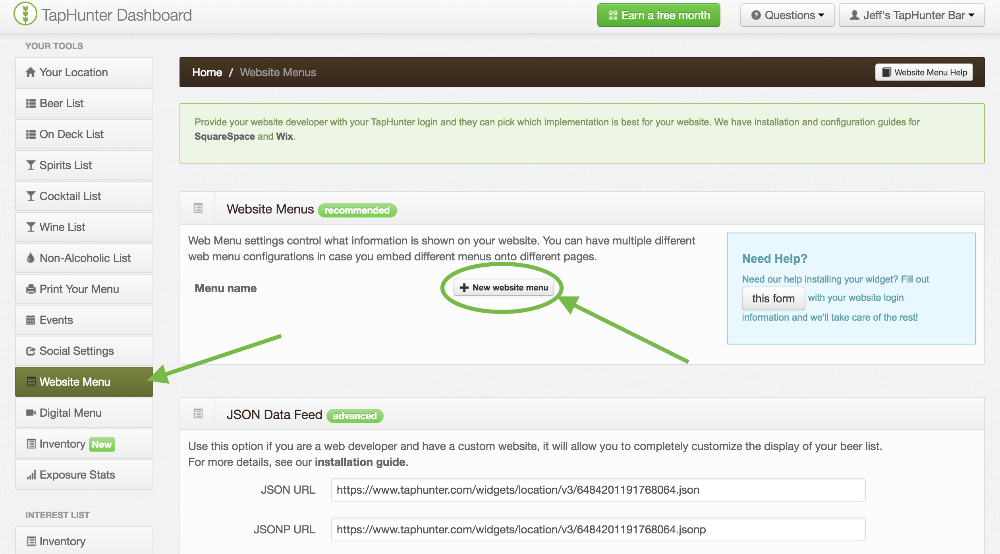This screenshot has height=554, width=1000.
Task: Open the SquareSpace guide link
Action: click(x=224, y=136)
